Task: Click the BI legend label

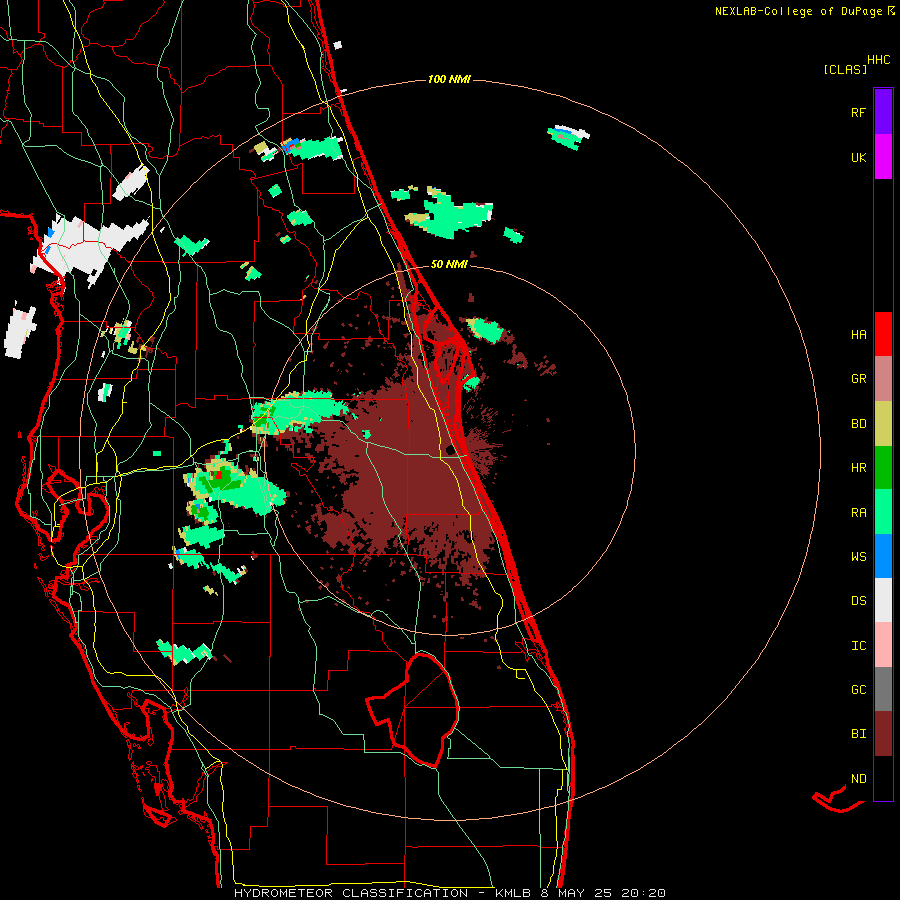Action: click(x=858, y=734)
